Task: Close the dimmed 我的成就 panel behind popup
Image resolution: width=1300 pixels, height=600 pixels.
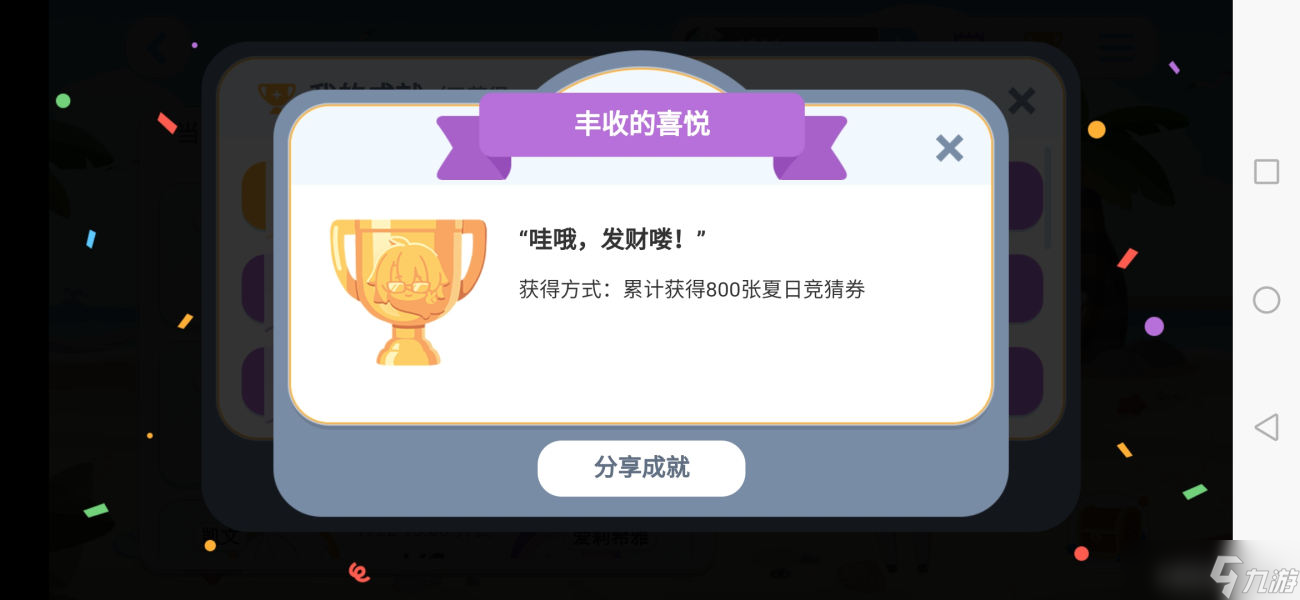Action: [1021, 100]
